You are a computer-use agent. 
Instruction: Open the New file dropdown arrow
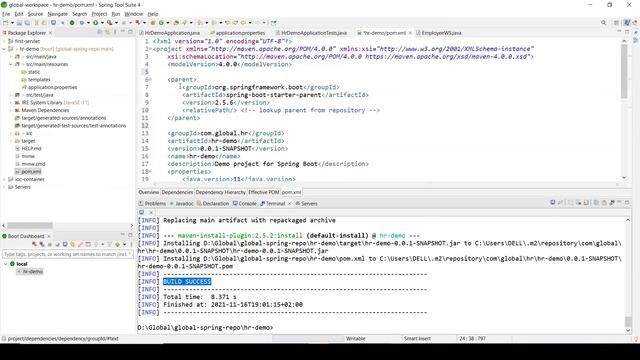click(x=12, y=23)
